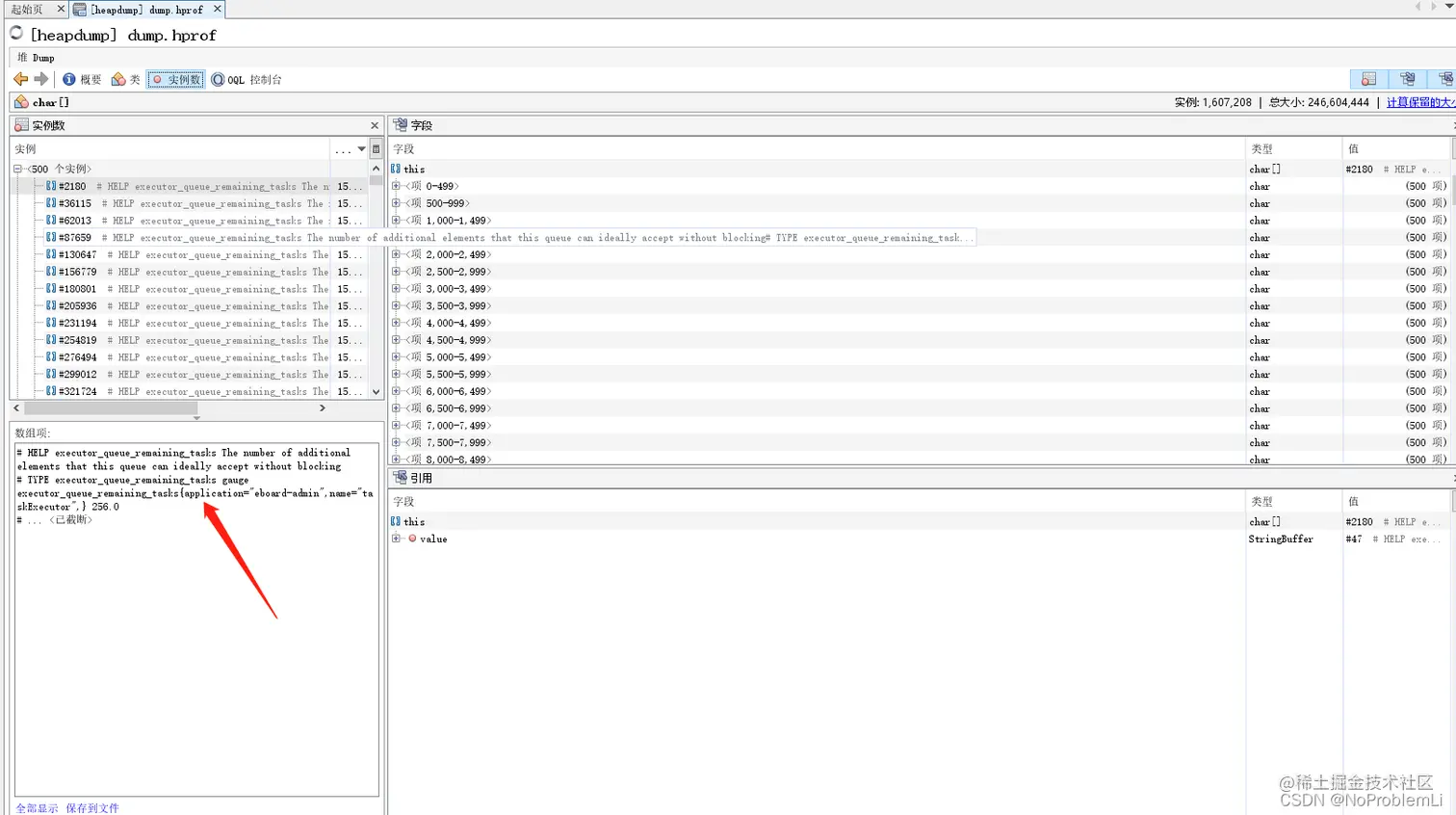Screen dimensions: 1456x815
Task: Select instance #276494
Action: pyautogui.click(x=189, y=357)
